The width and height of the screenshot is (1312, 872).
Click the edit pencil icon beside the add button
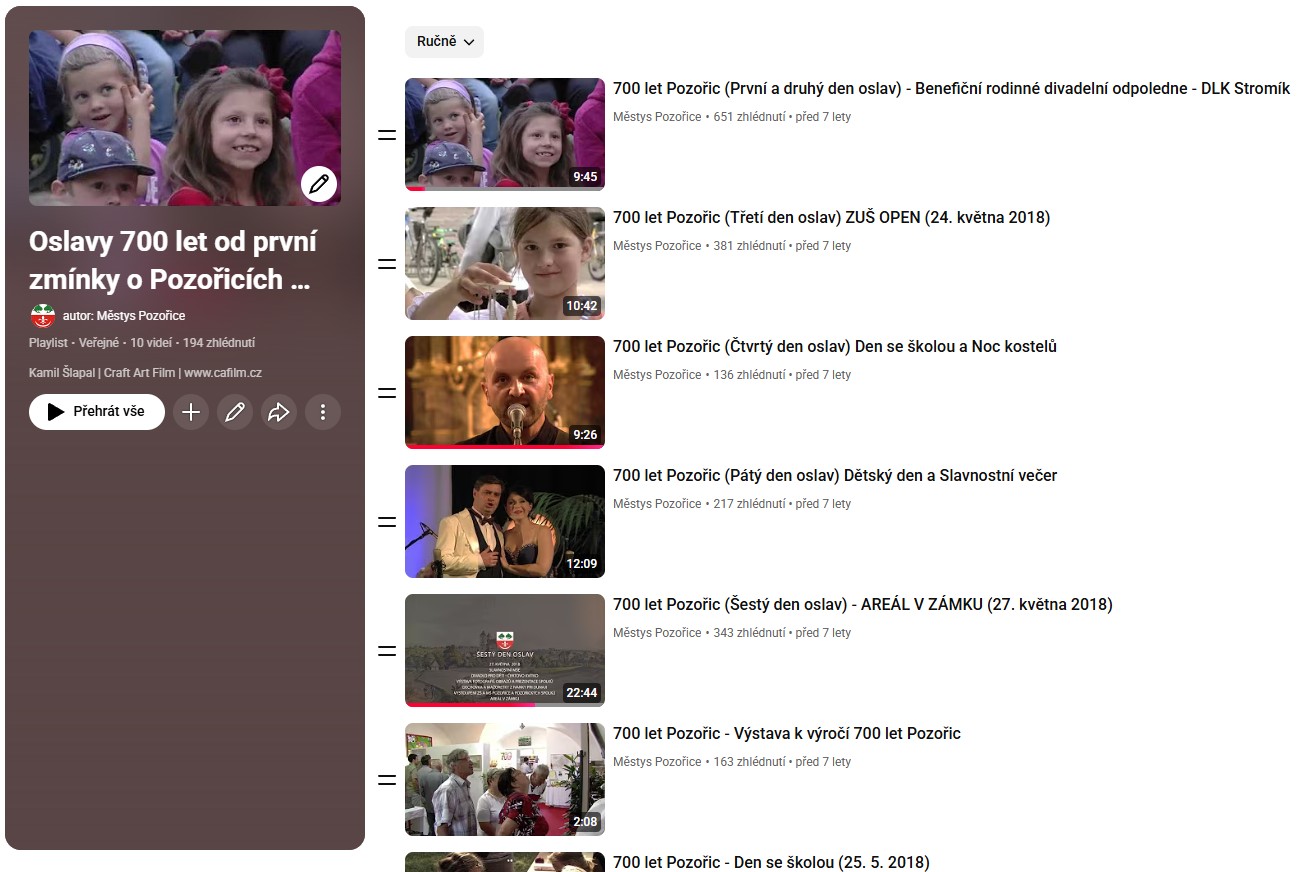tap(235, 412)
